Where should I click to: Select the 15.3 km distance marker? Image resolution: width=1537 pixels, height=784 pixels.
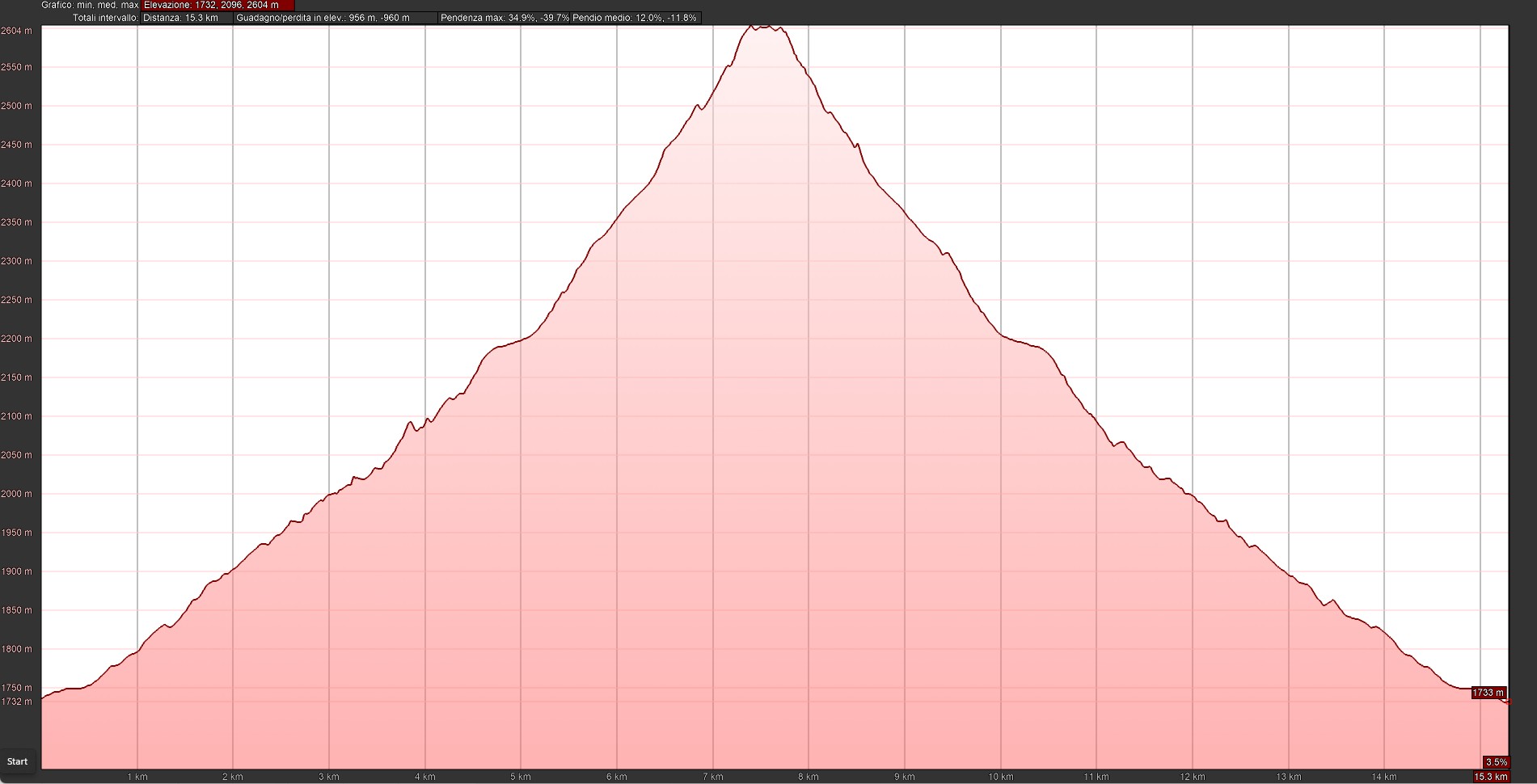(x=1491, y=777)
